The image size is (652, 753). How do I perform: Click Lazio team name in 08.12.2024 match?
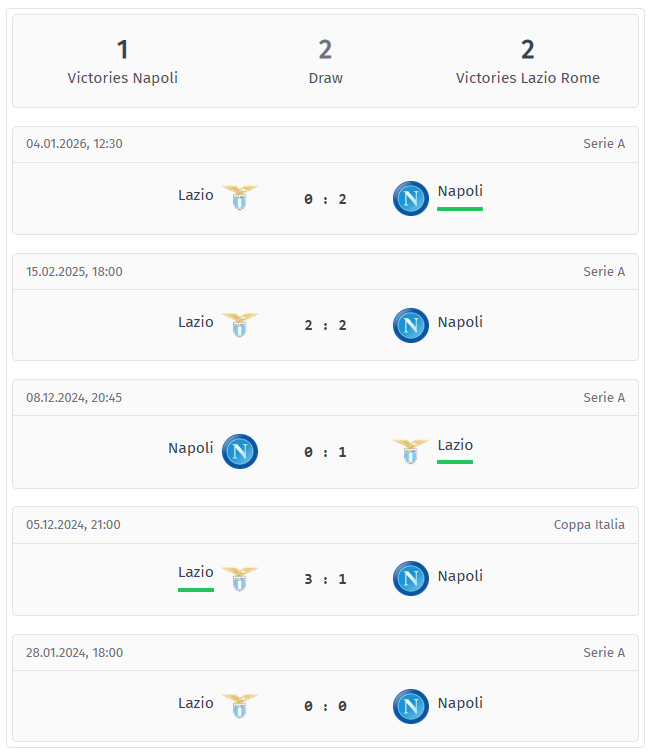(x=455, y=445)
